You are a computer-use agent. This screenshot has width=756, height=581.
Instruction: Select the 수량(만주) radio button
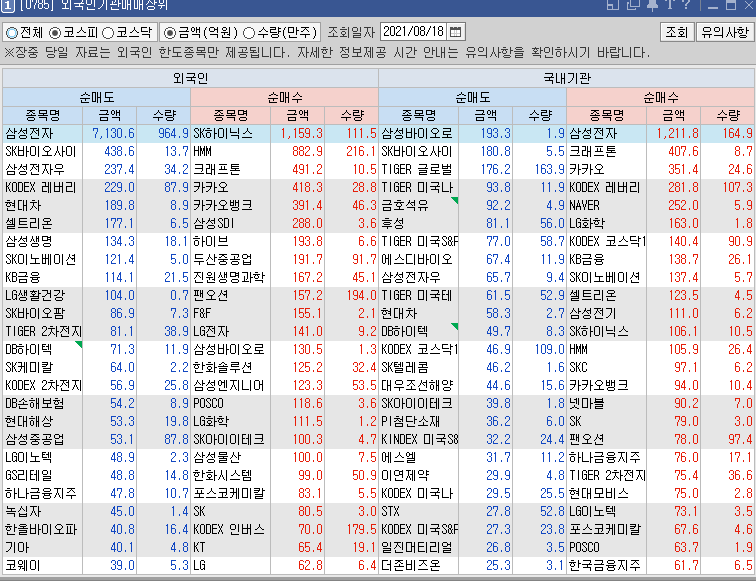tap(249, 33)
